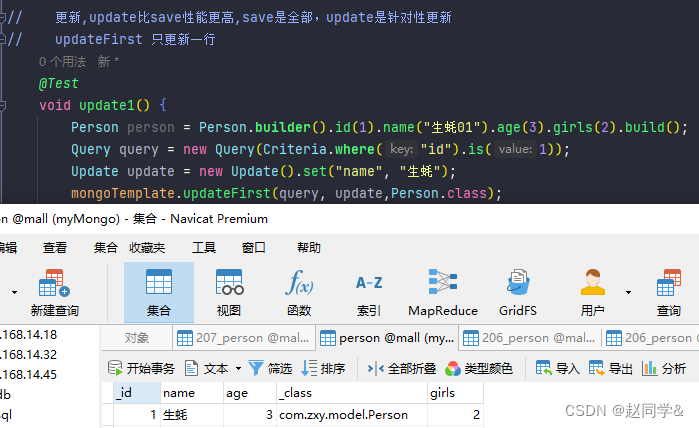Viewport: 699px width, 428px height.
Task: Expand the Text (文本) dropdown arrow
Action: [238, 369]
